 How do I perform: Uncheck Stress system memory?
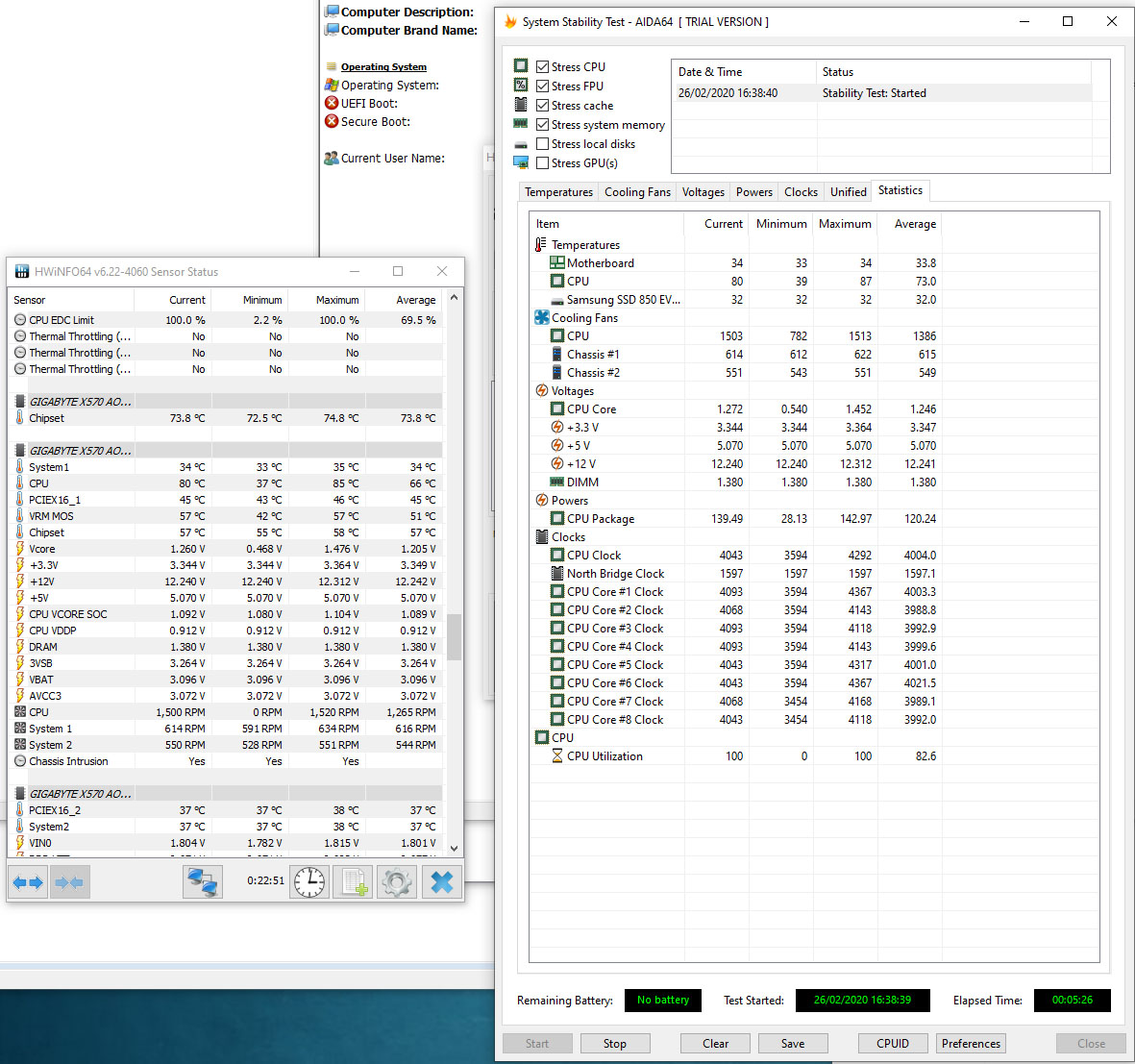[542, 125]
